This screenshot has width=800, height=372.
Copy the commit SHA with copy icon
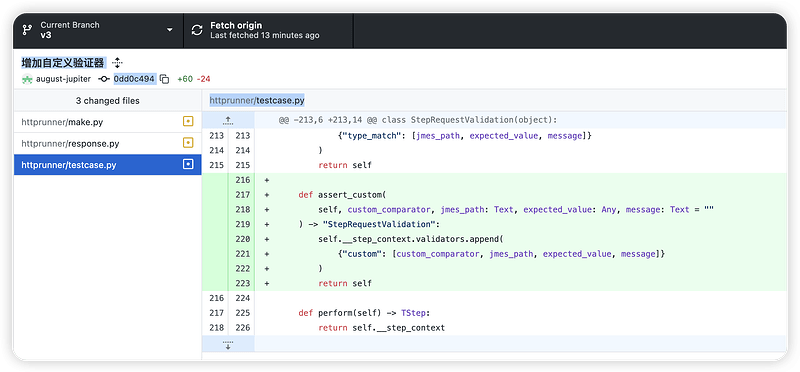[x=164, y=79]
